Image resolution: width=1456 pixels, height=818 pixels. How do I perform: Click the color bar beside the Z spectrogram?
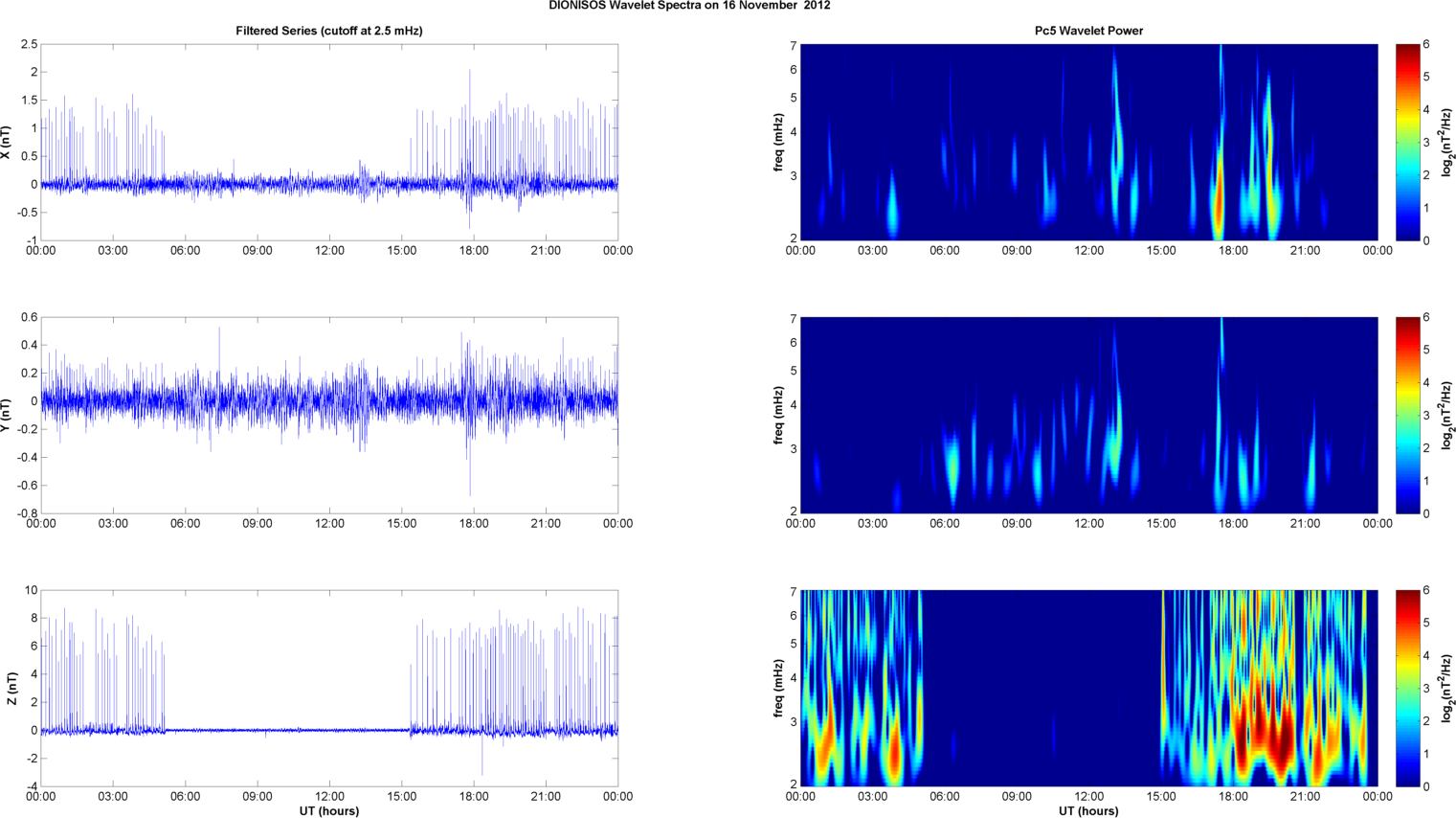(x=1407, y=688)
